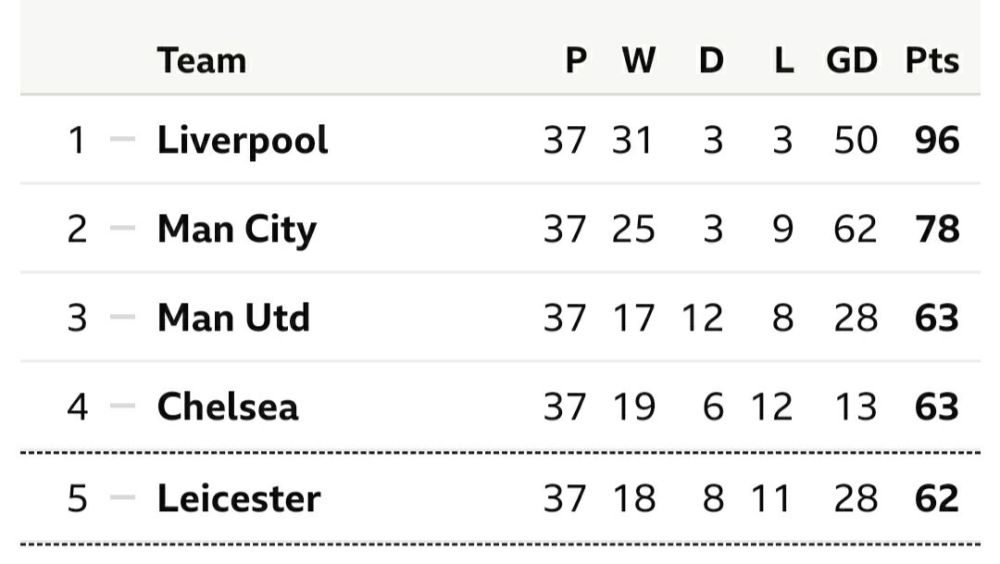This screenshot has height=564, width=1000.
Task: Click Liverpool's no-movement dash icon
Action: click(122, 140)
